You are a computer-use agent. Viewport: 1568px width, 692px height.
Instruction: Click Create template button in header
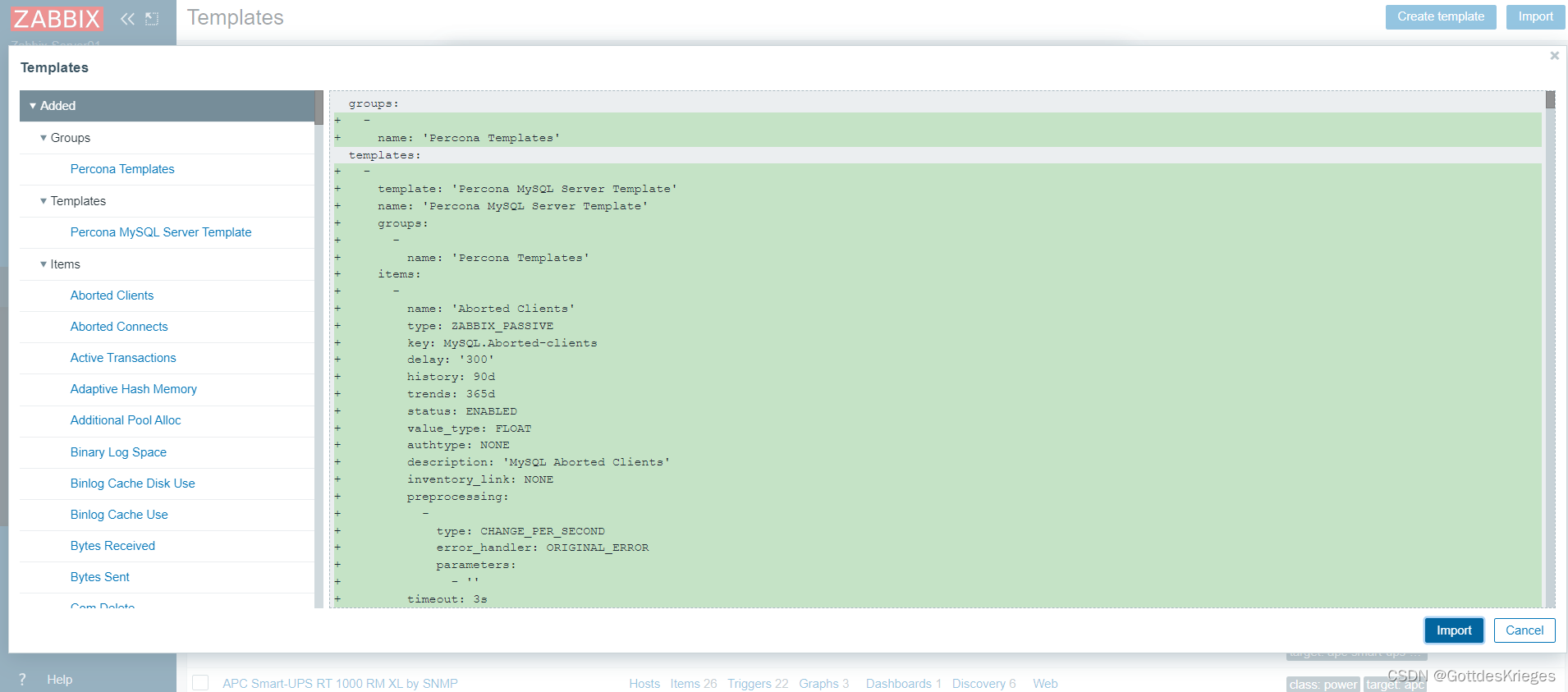(x=1441, y=16)
